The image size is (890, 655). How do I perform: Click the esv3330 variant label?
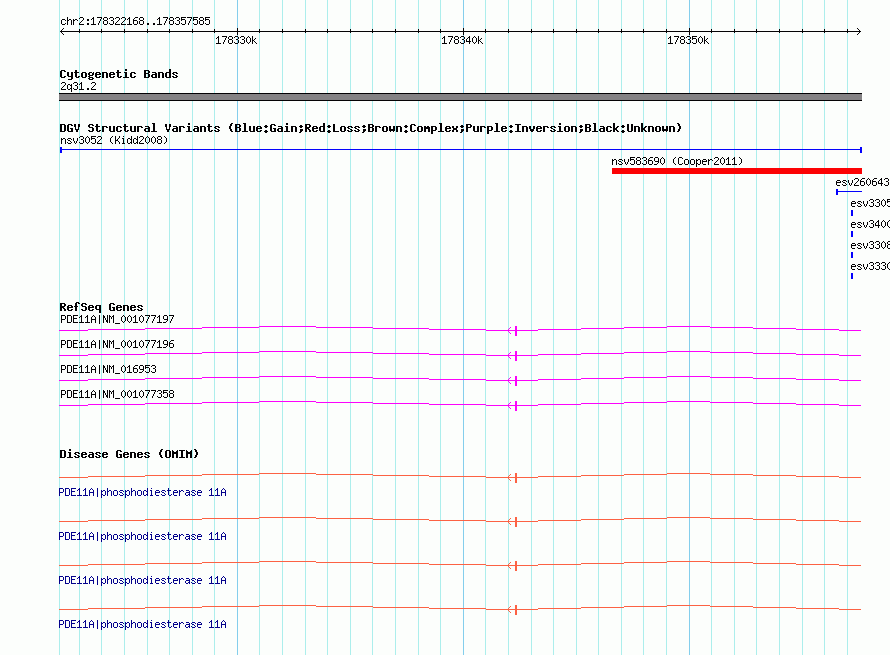[x=870, y=266]
